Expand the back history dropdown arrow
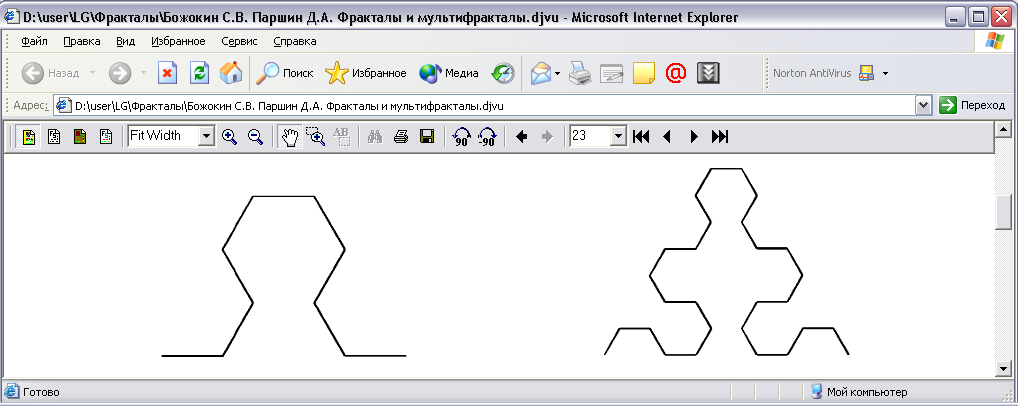The image size is (1018, 406). pos(92,73)
